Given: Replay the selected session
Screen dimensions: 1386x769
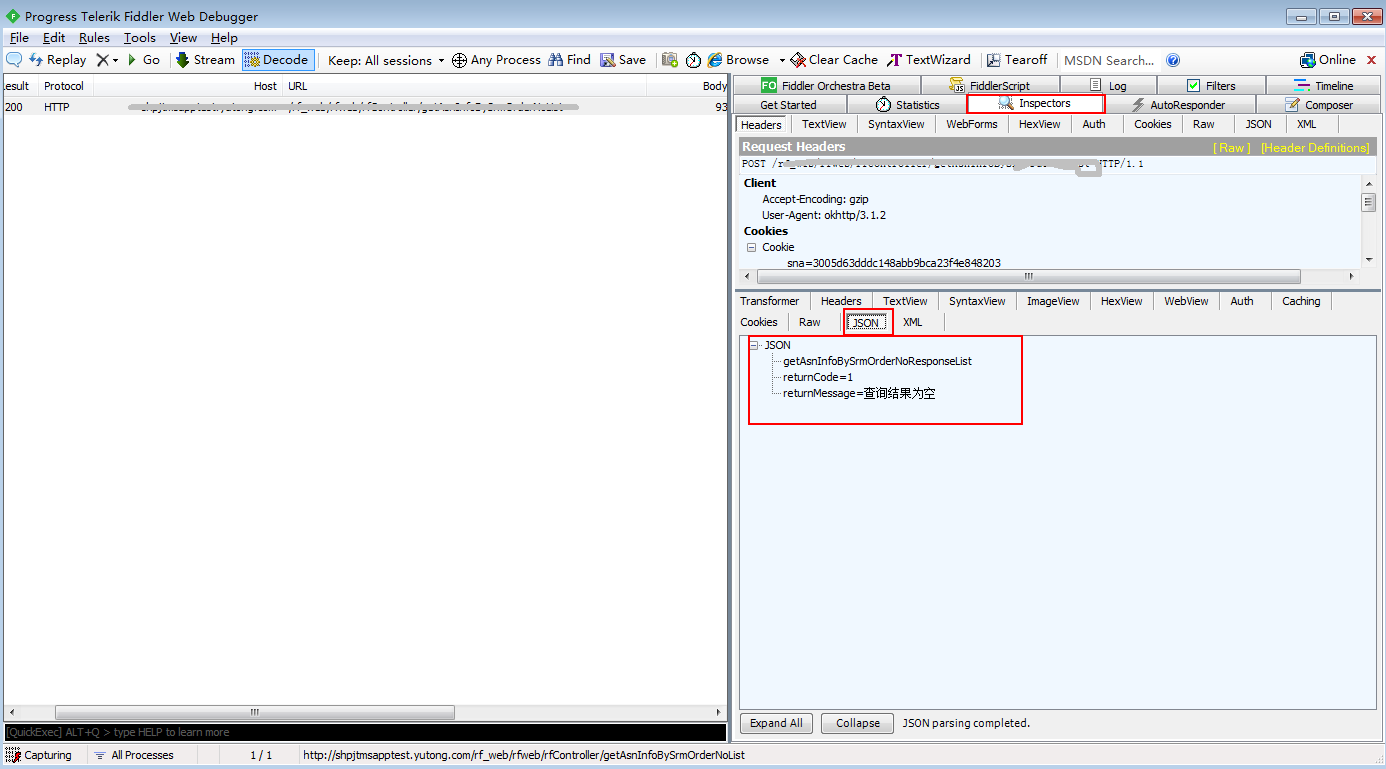Looking at the screenshot, I should (x=57, y=60).
